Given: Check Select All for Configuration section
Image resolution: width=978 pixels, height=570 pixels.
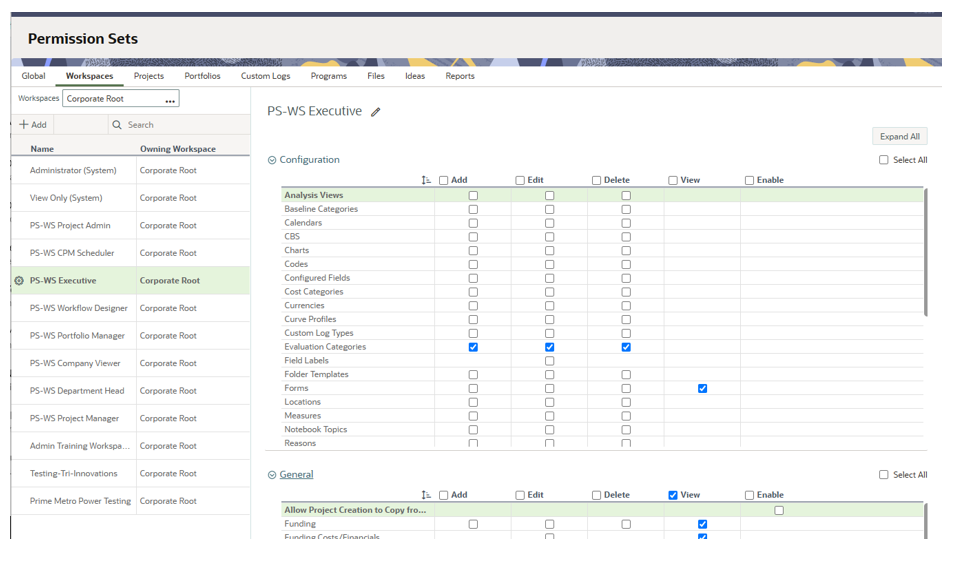Looking at the screenshot, I should [883, 160].
